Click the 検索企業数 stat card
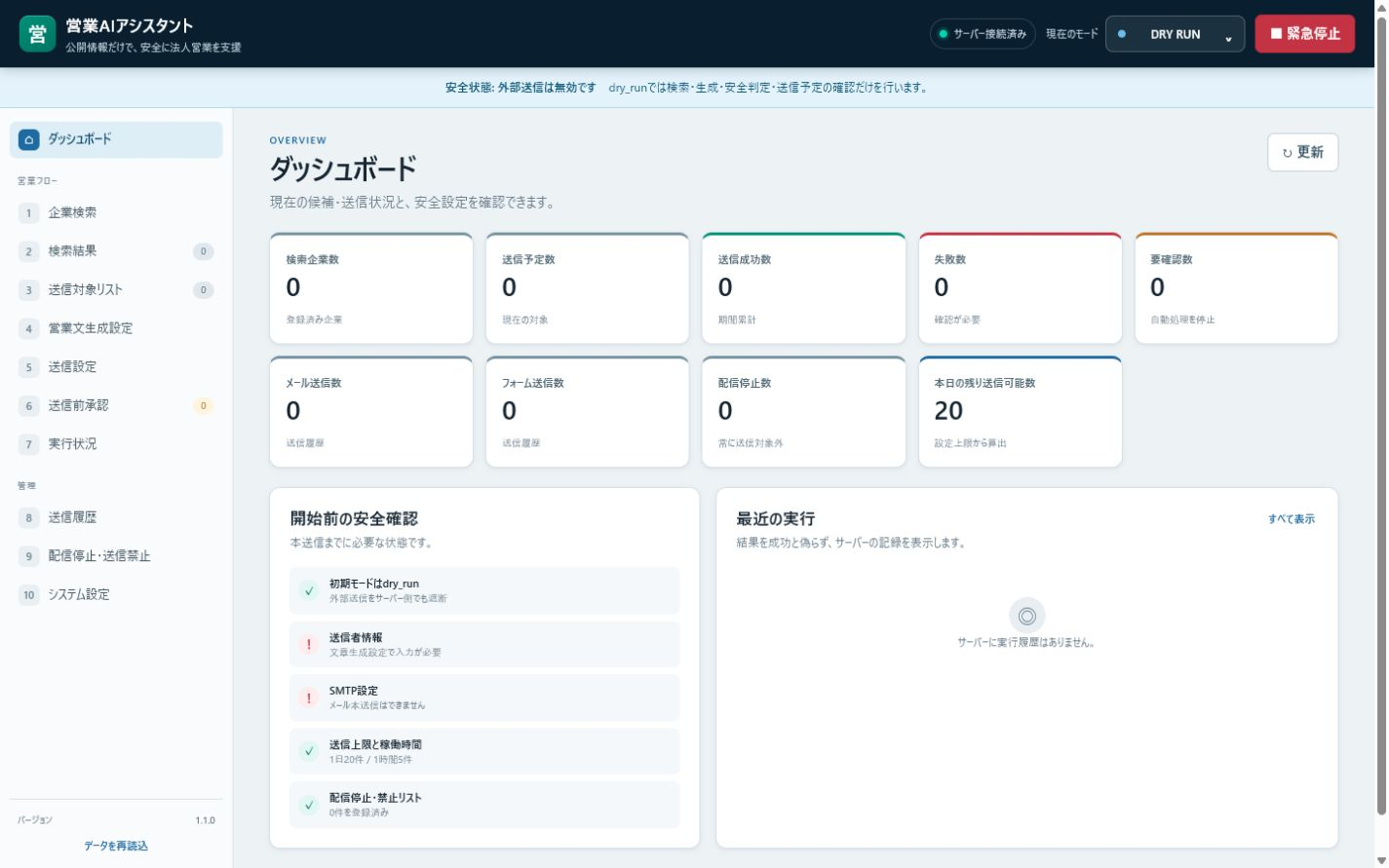The image size is (1389, 868). (x=371, y=288)
